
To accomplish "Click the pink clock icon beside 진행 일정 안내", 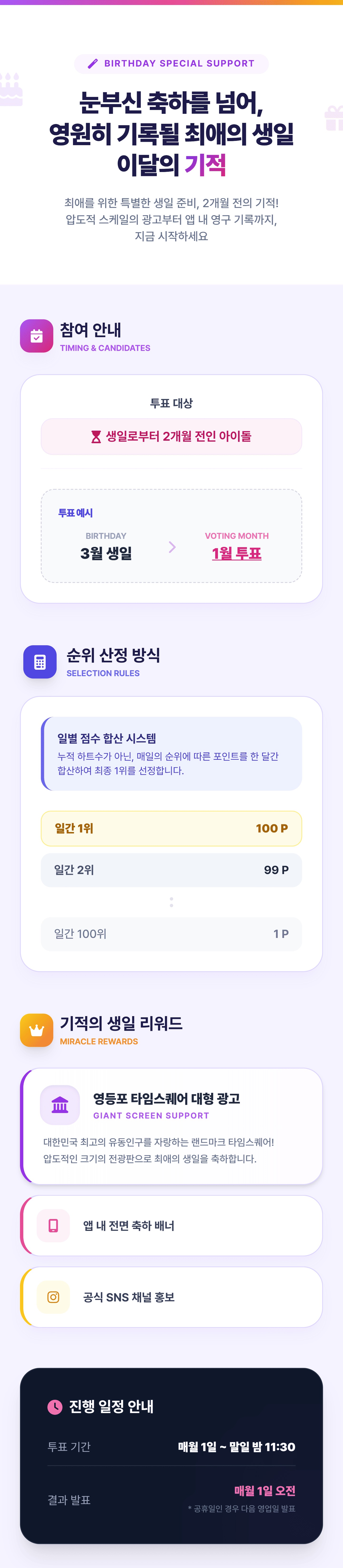I will [55, 1406].
